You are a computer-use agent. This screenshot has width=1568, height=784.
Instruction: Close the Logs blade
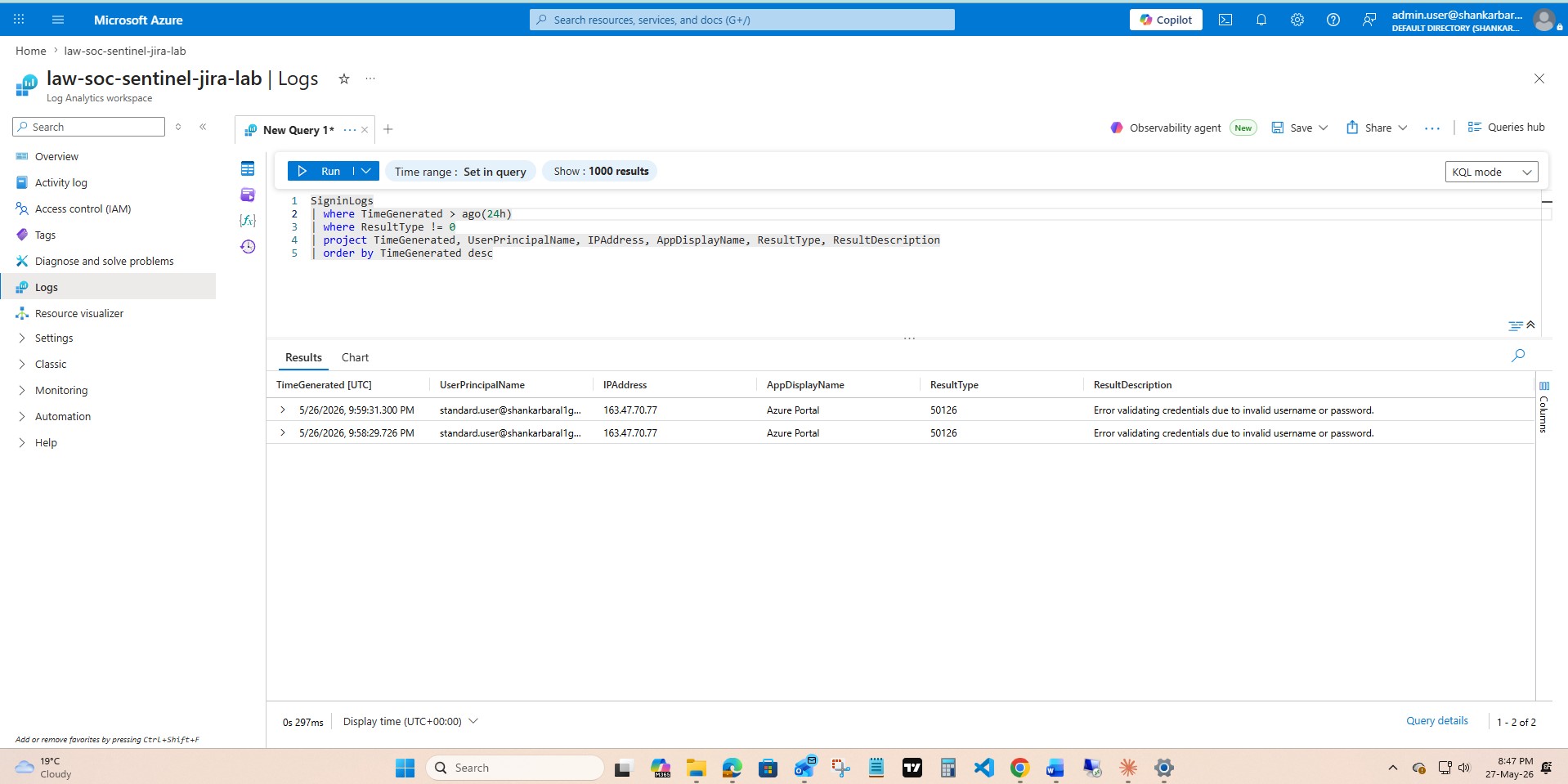pos(1539,78)
